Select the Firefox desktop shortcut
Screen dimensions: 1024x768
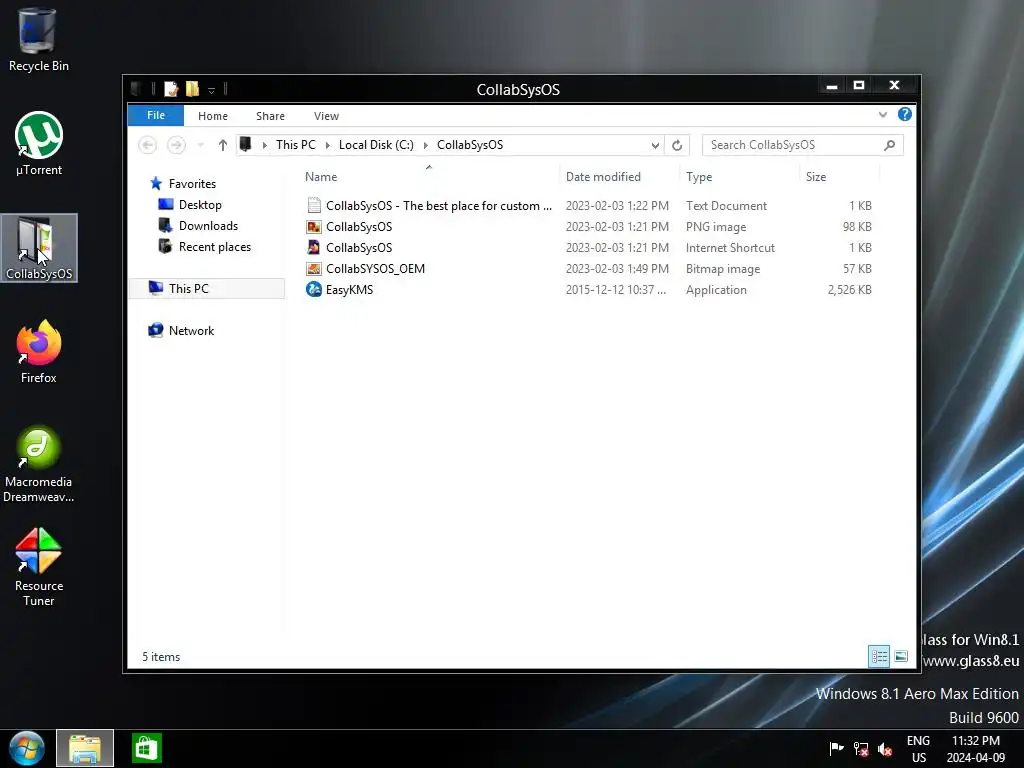(39, 351)
